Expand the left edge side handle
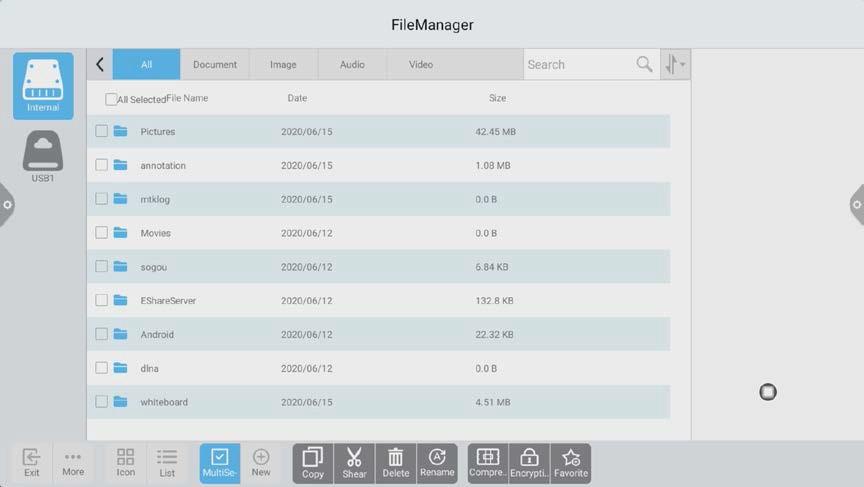 [6, 205]
